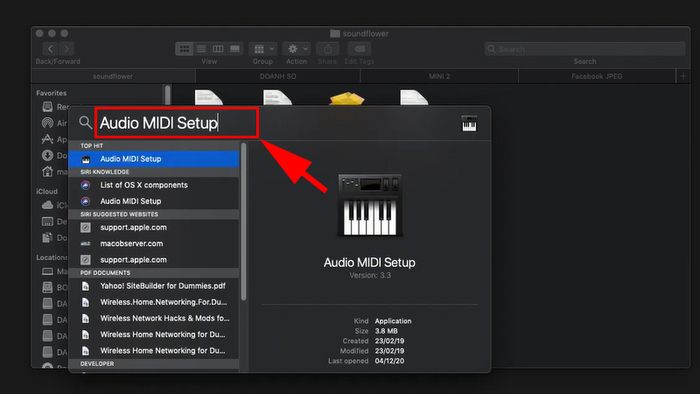
Task: Click the Audio MIDI Setup large piano preview
Action: 370,205
